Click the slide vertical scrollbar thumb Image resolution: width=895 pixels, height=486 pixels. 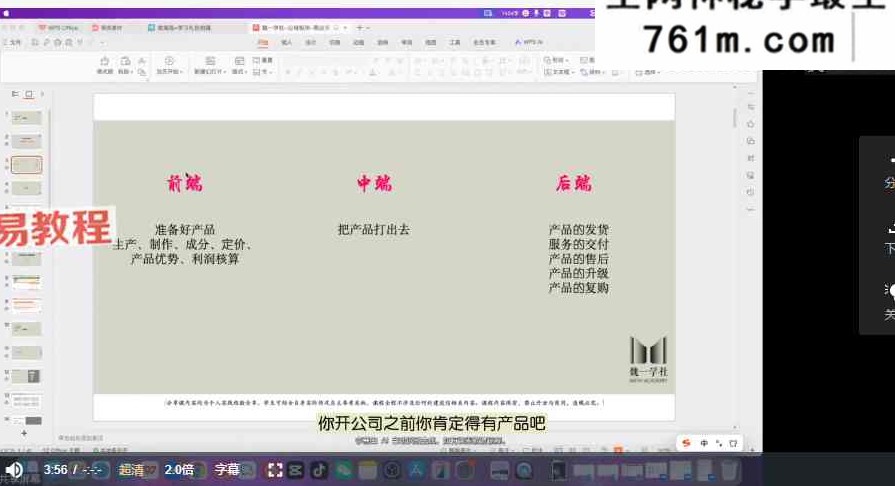point(735,118)
